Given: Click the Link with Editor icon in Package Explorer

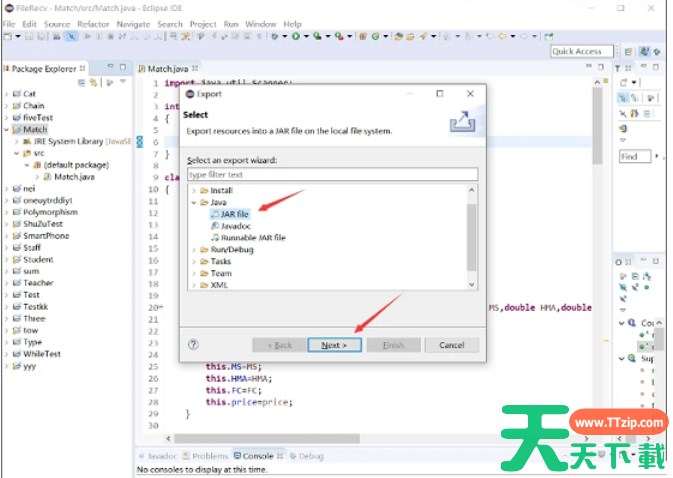Looking at the screenshot, I should tap(94, 82).
